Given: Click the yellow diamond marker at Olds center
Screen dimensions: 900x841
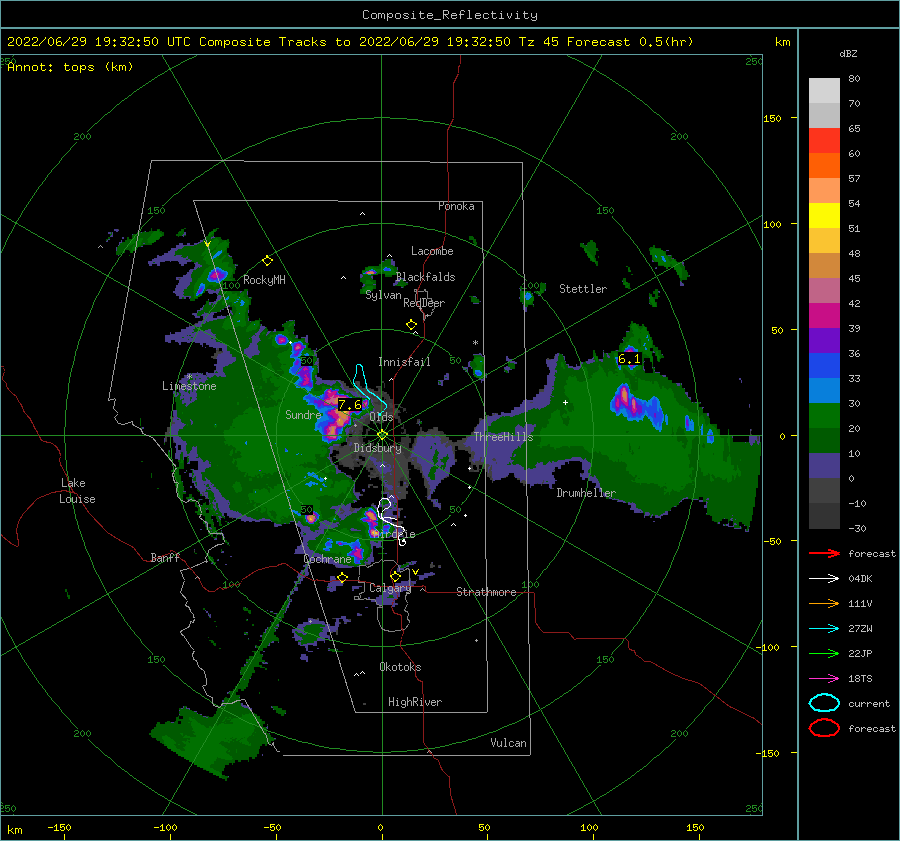Looking at the screenshot, I should [382, 435].
